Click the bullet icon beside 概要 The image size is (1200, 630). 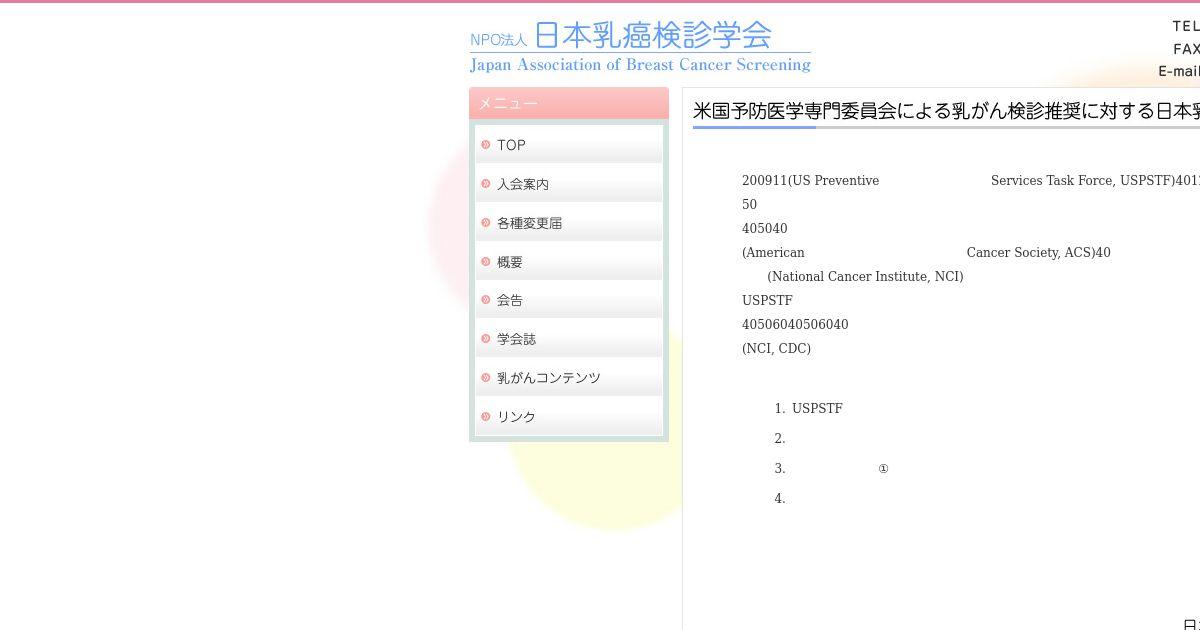pos(486,262)
